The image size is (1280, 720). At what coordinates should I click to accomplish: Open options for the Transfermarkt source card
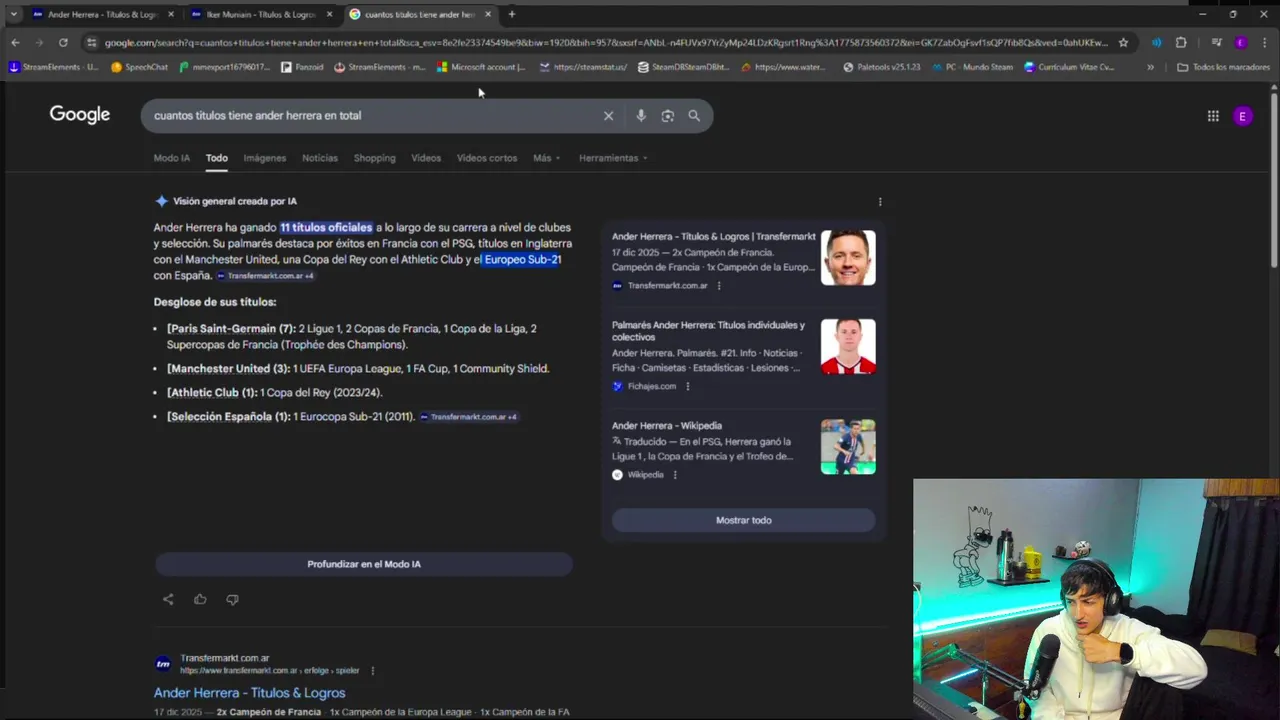coord(719,286)
